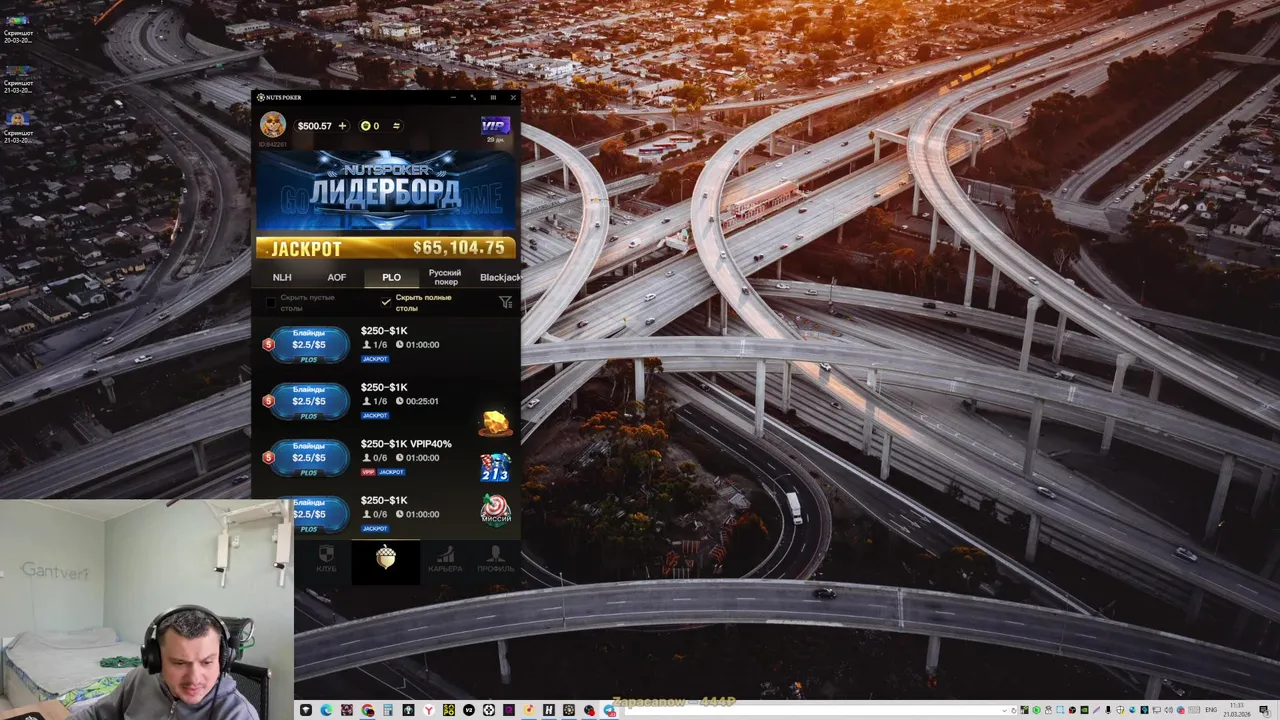The image size is (1280, 720).
Task: Enable the Скрыть пустые столы checkbox
Action: pyautogui.click(x=270, y=302)
